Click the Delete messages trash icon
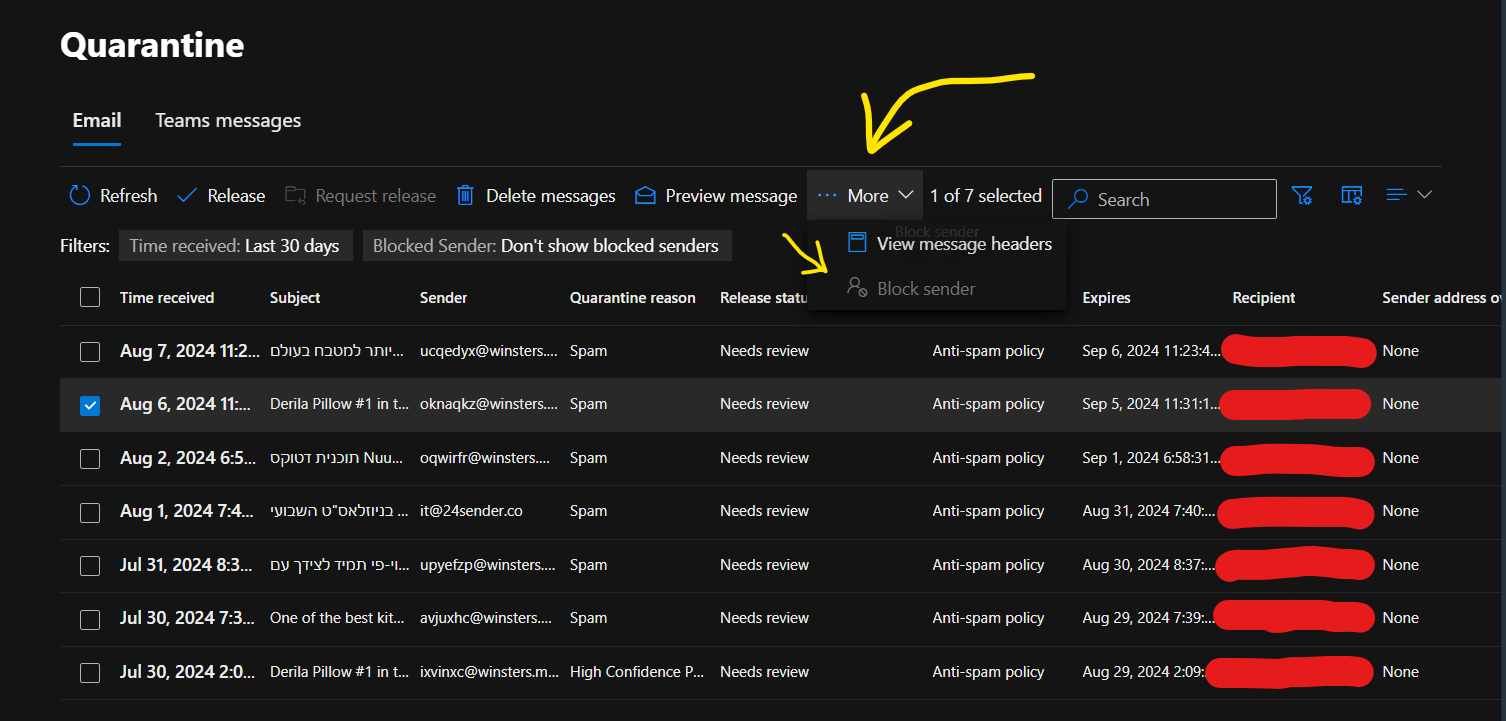The height and width of the screenshot is (721, 1506). pos(465,196)
